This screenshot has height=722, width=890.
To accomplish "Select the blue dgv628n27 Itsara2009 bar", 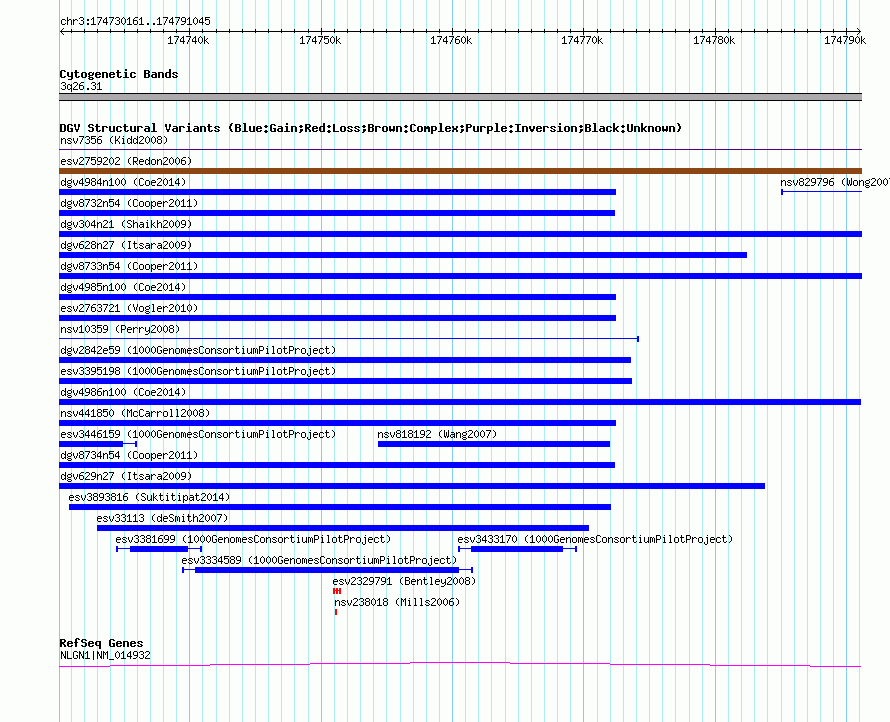I will click(x=403, y=255).
